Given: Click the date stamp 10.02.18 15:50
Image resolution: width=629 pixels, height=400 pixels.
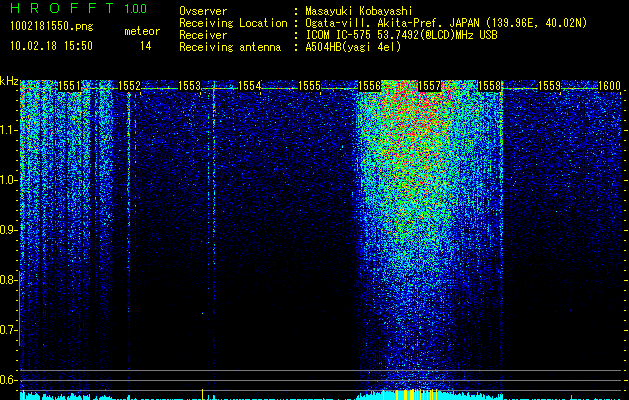Looking at the screenshot, I should 51,46.
